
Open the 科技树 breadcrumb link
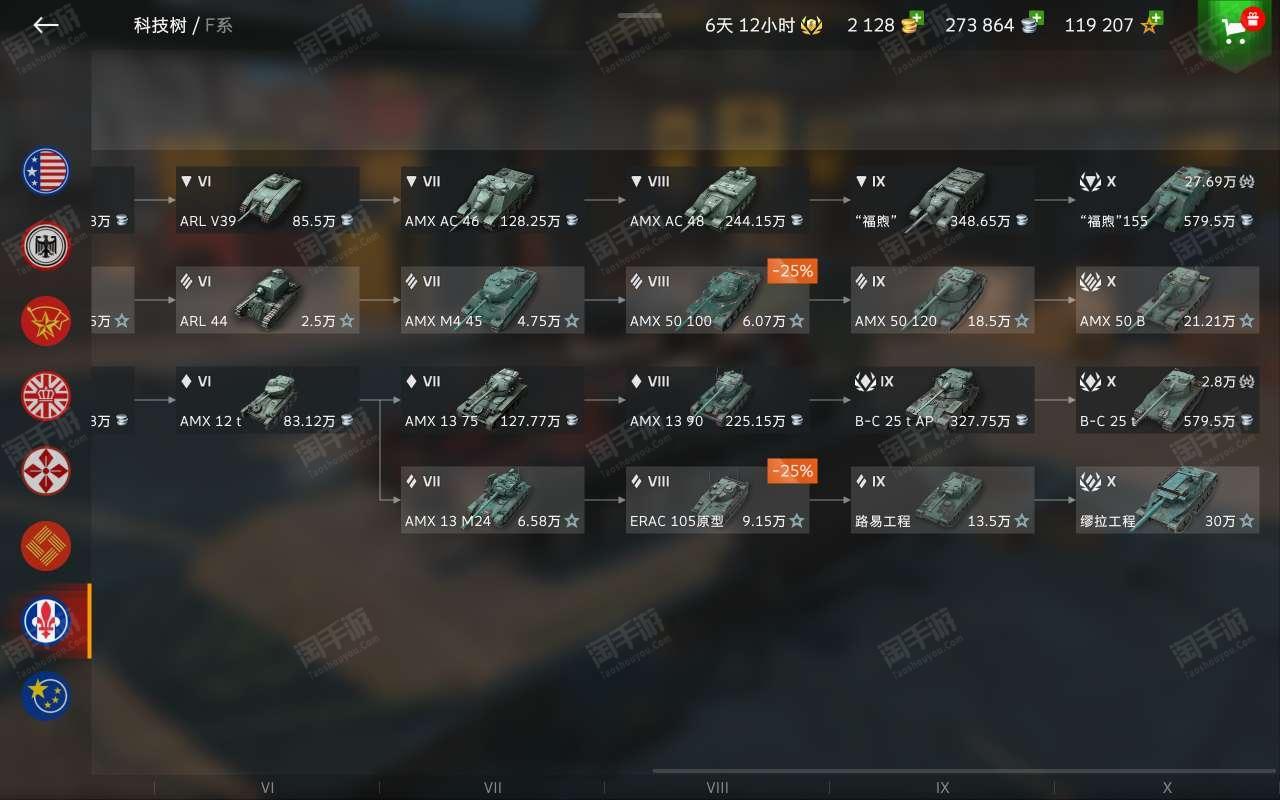[x=160, y=26]
